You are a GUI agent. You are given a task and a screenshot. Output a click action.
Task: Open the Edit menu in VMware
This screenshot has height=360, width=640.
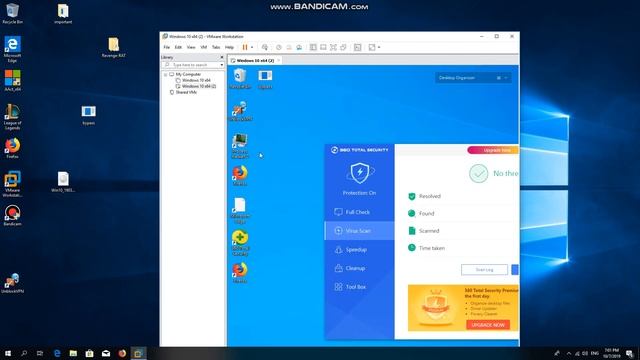click(178, 47)
